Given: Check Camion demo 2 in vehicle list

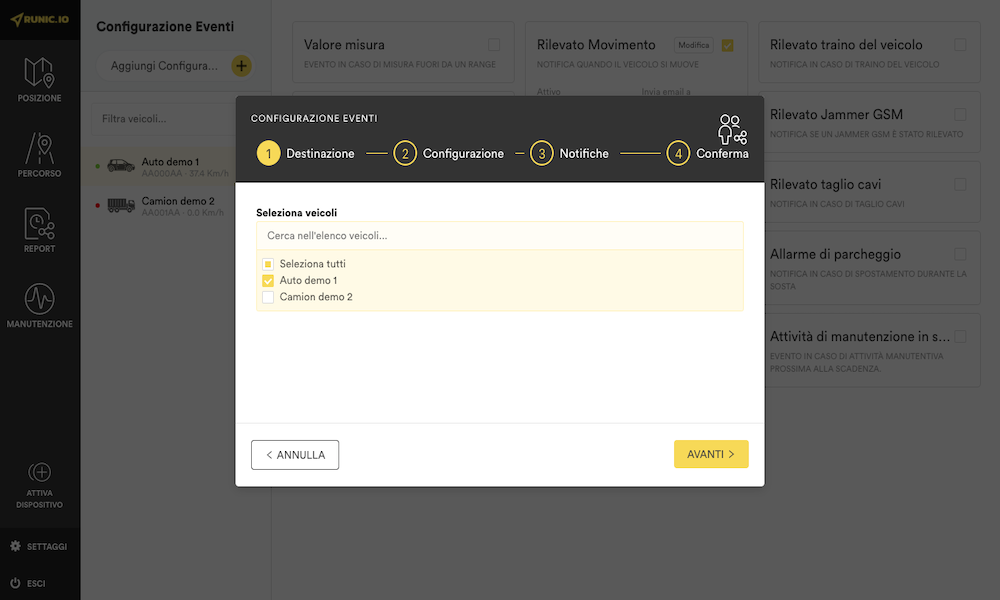Looking at the screenshot, I should tap(268, 297).
